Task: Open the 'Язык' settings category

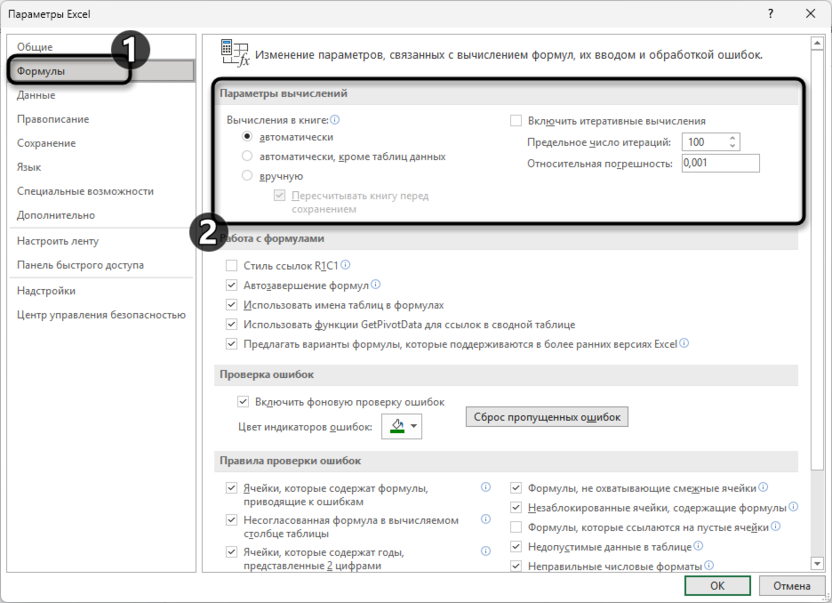Action: [x=101, y=167]
